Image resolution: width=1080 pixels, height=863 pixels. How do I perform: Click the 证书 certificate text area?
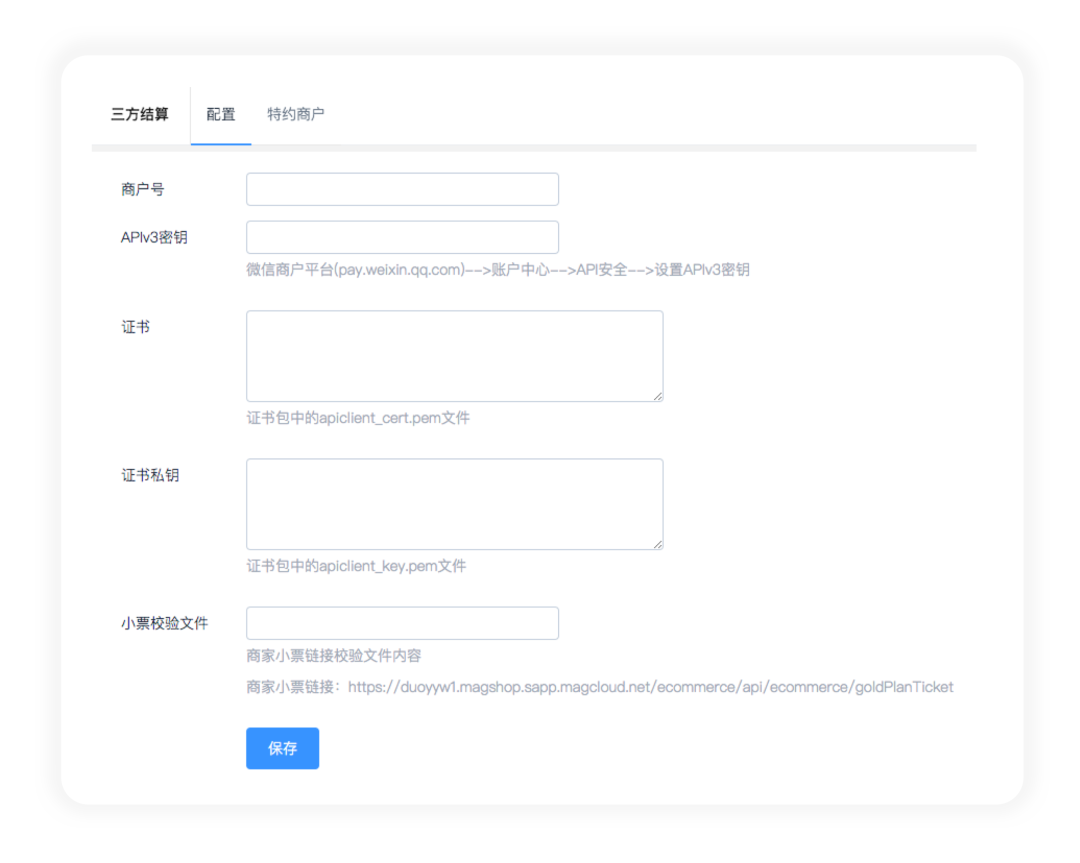(x=455, y=355)
